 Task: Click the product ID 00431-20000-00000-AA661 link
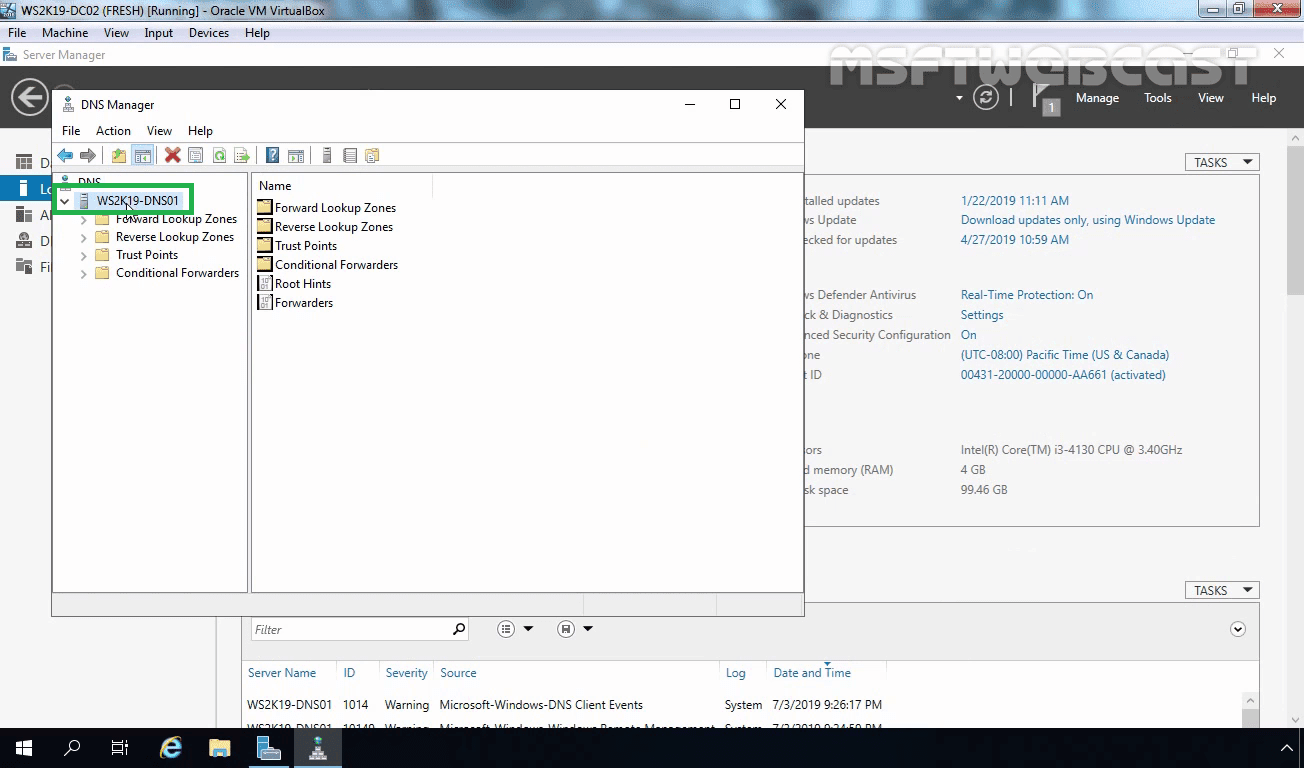pos(1063,375)
